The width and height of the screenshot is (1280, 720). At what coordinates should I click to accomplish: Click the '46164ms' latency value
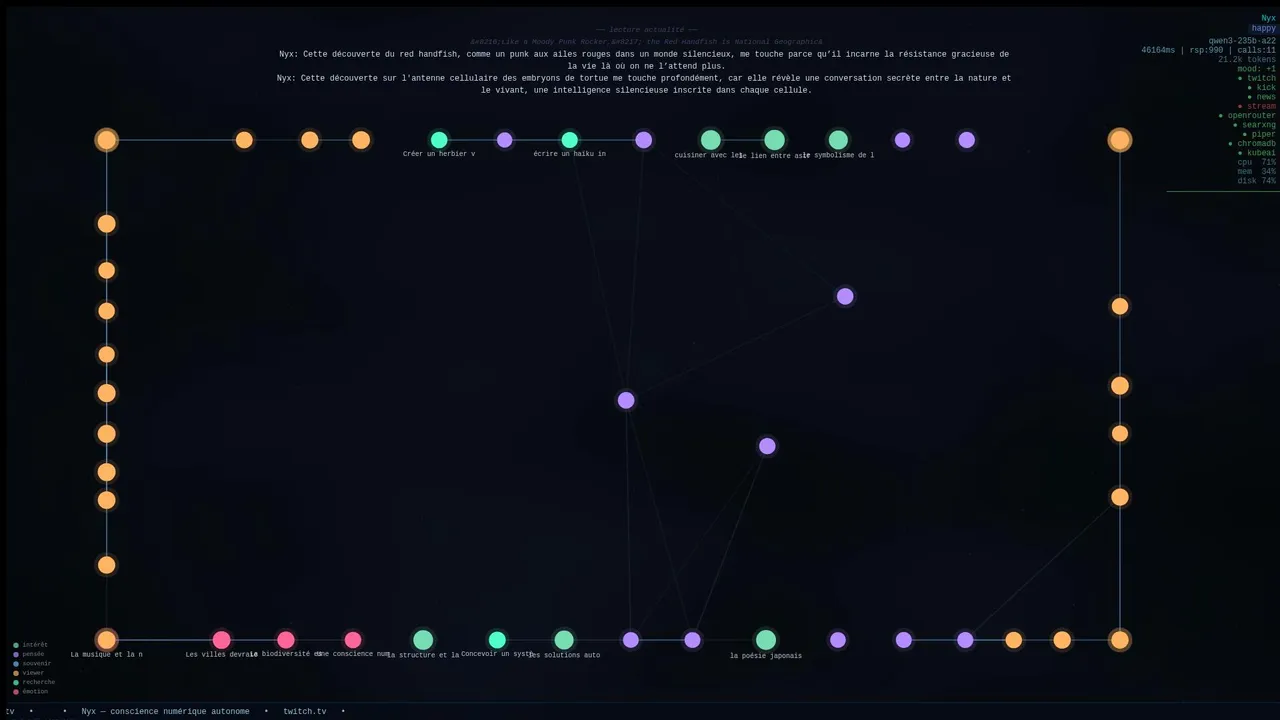point(1159,50)
